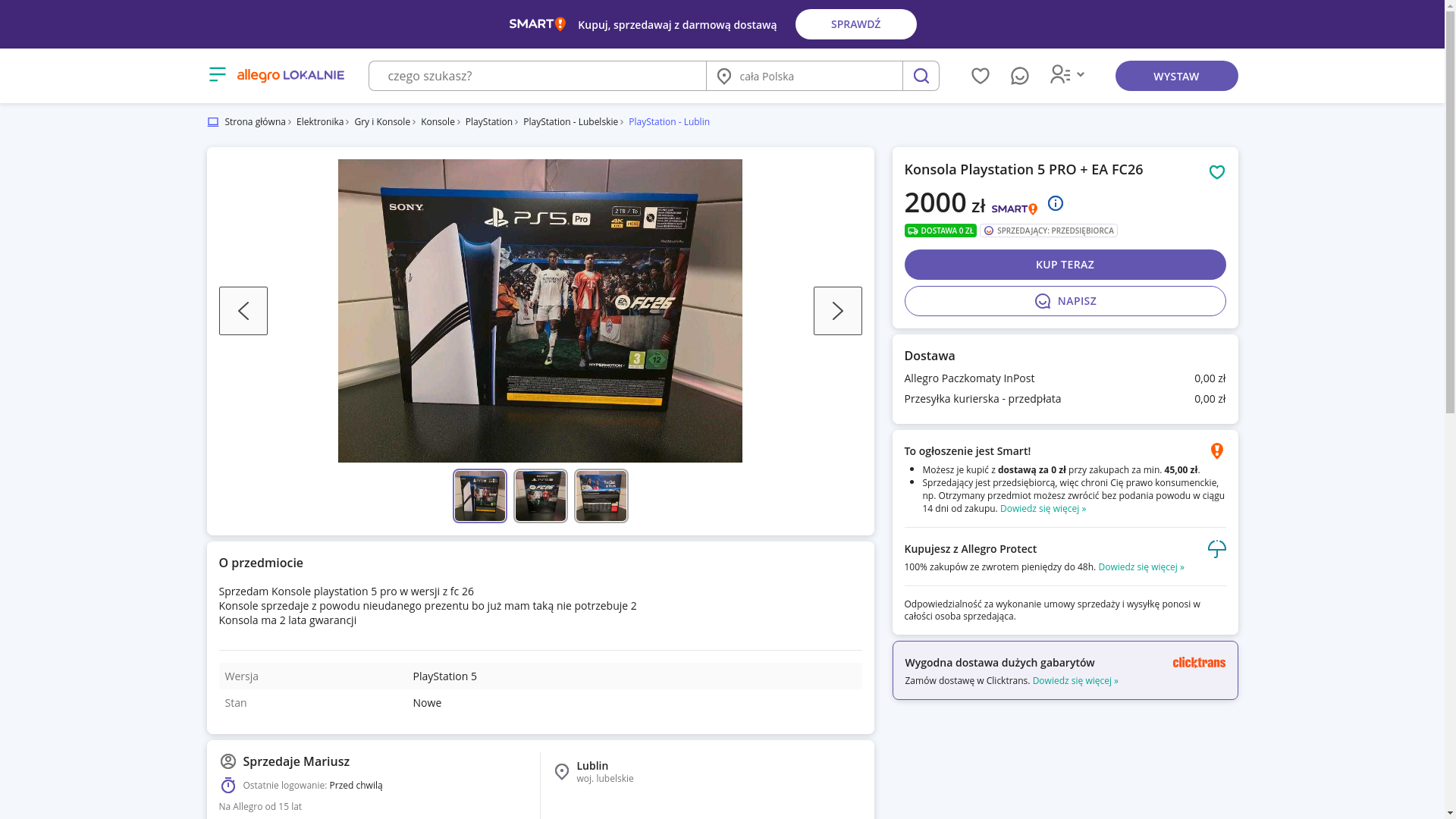The height and width of the screenshot is (819, 1456).
Task: Open the hamburger categories menu
Action: (217, 74)
